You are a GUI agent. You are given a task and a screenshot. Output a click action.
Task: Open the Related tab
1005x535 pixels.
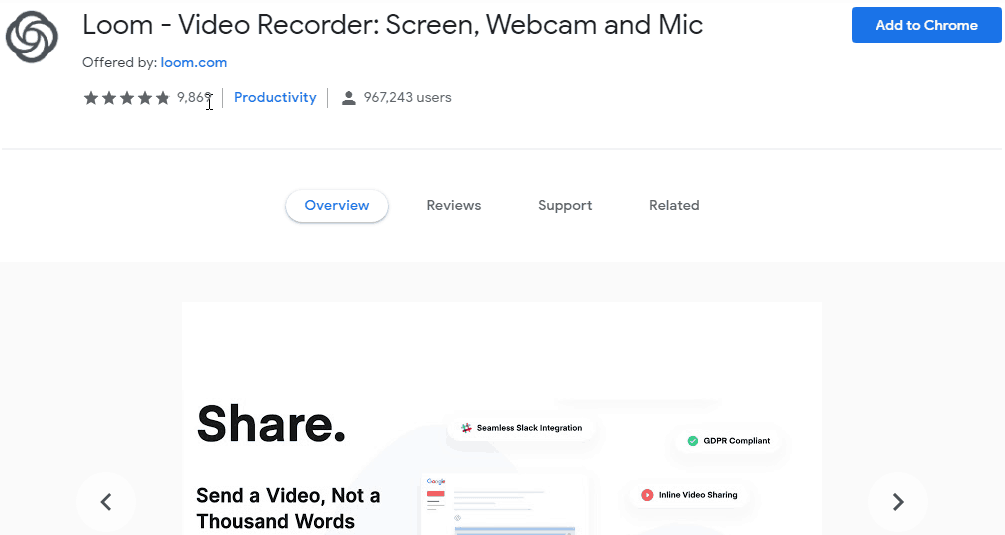coord(674,206)
